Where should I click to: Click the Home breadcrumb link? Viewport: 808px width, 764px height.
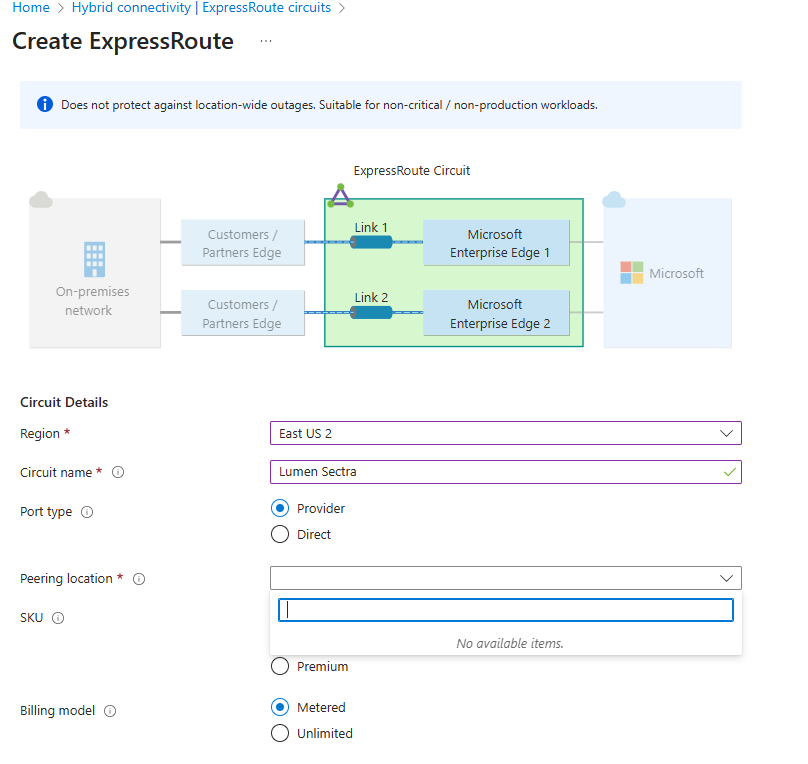pos(31,8)
